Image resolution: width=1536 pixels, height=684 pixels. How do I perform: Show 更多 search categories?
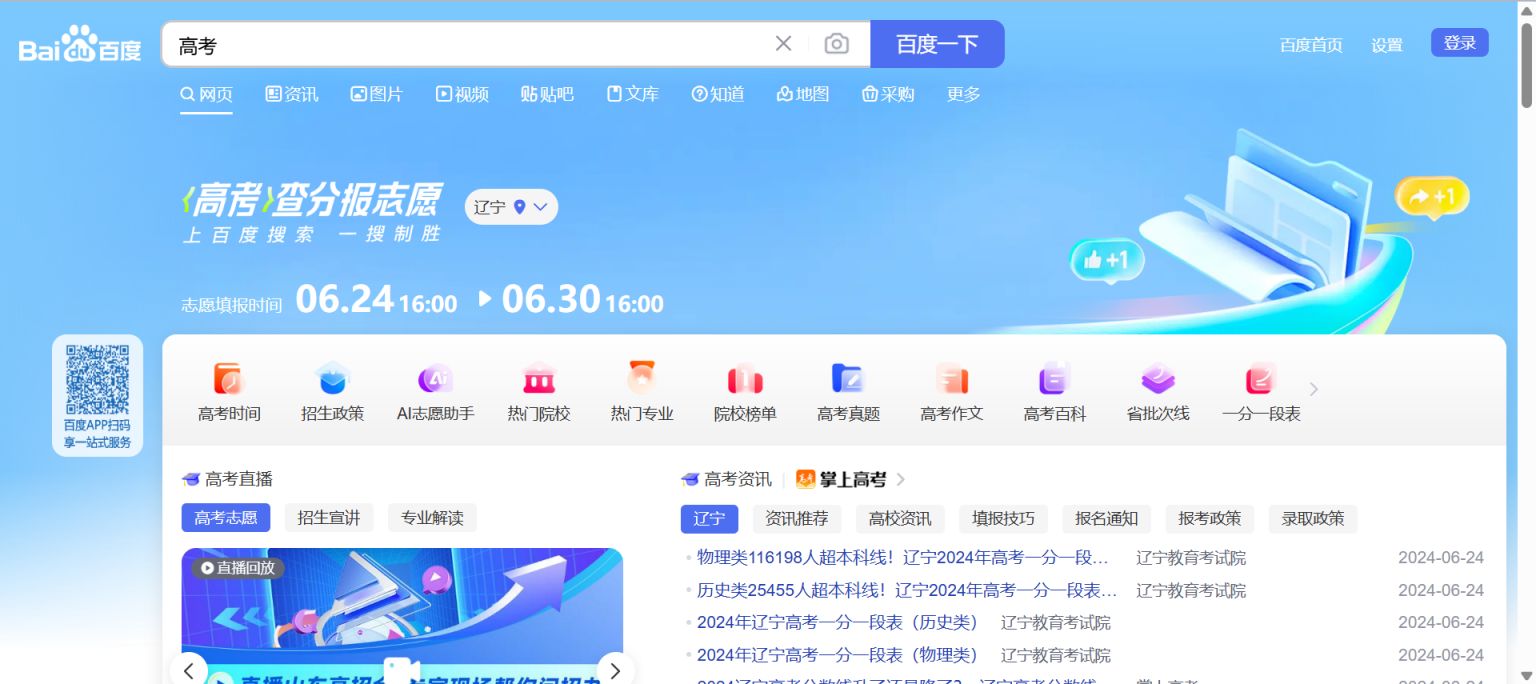[x=964, y=94]
